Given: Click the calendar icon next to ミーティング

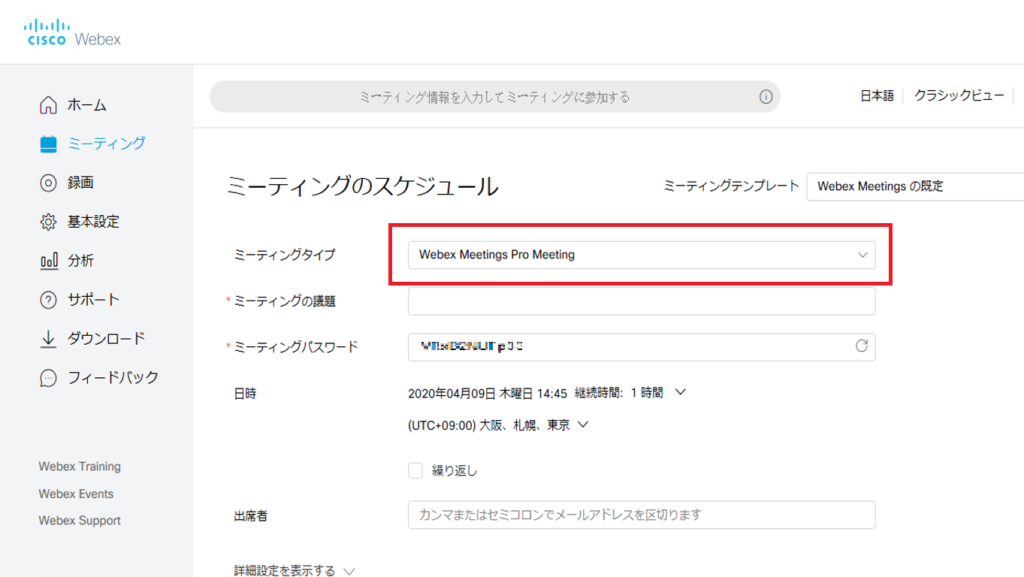Looking at the screenshot, I should click(48, 144).
